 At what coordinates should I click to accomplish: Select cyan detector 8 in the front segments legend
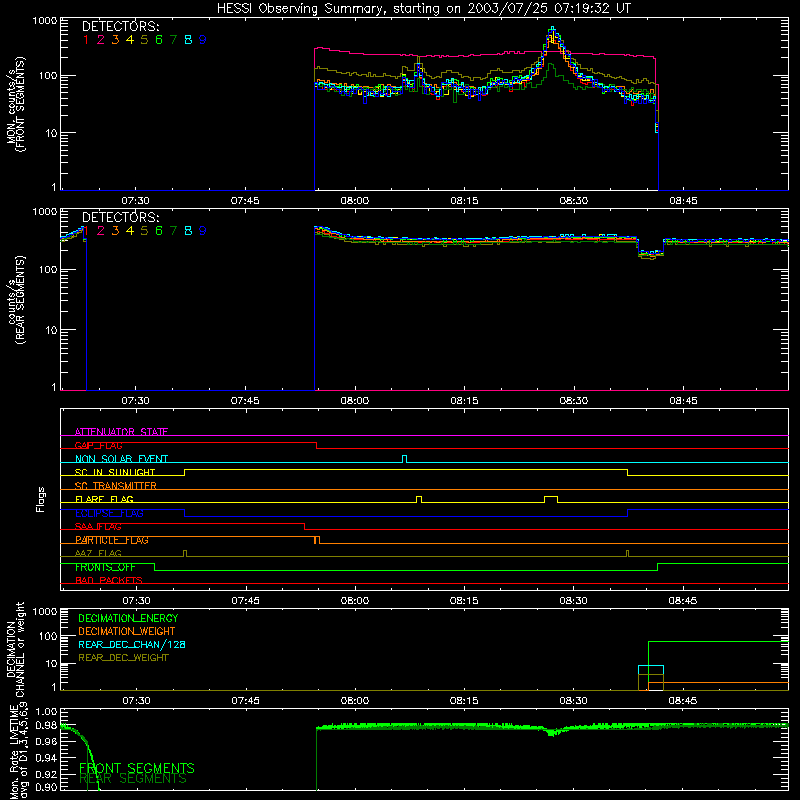point(188,40)
